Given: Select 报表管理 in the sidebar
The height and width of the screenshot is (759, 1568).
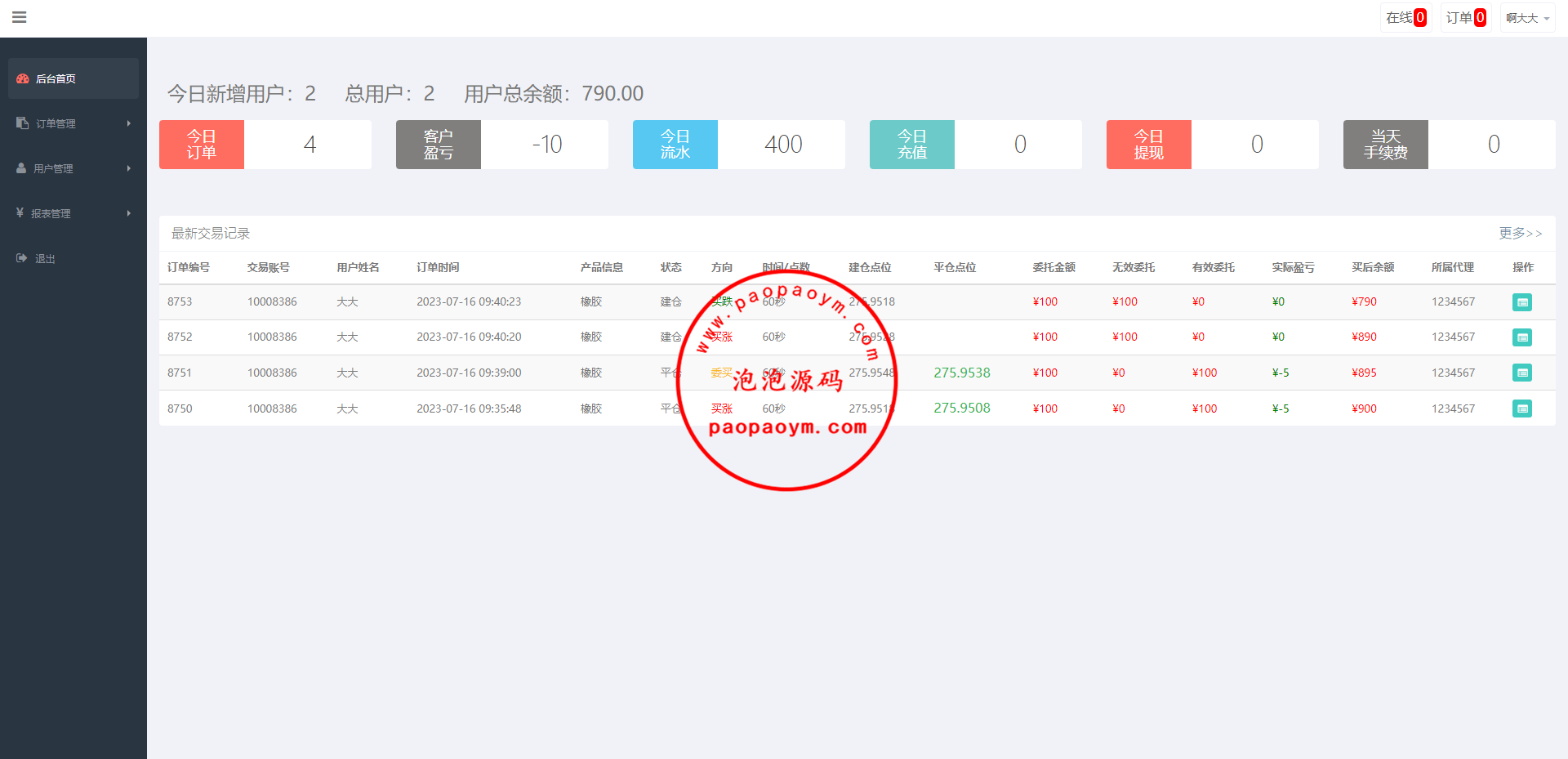Looking at the screenshot, I should (51, 213).
